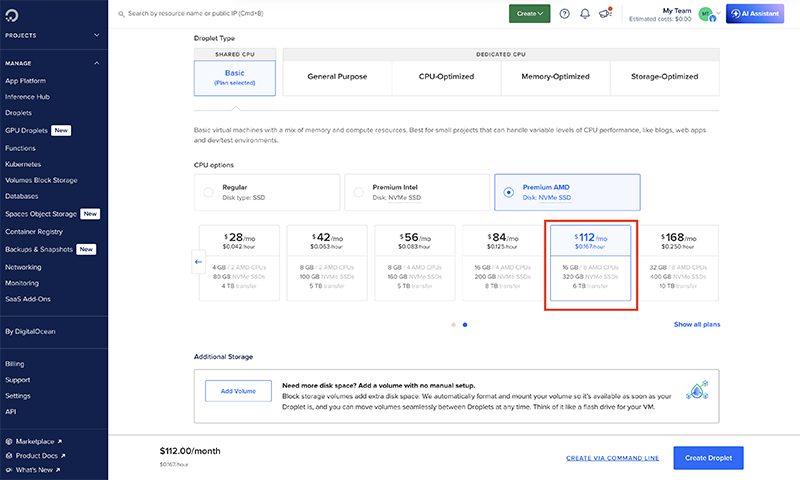The height and width of the screenshot is (480, 800).
Task: Collapse the Manage section in sidebar
Action: [97, 63]
